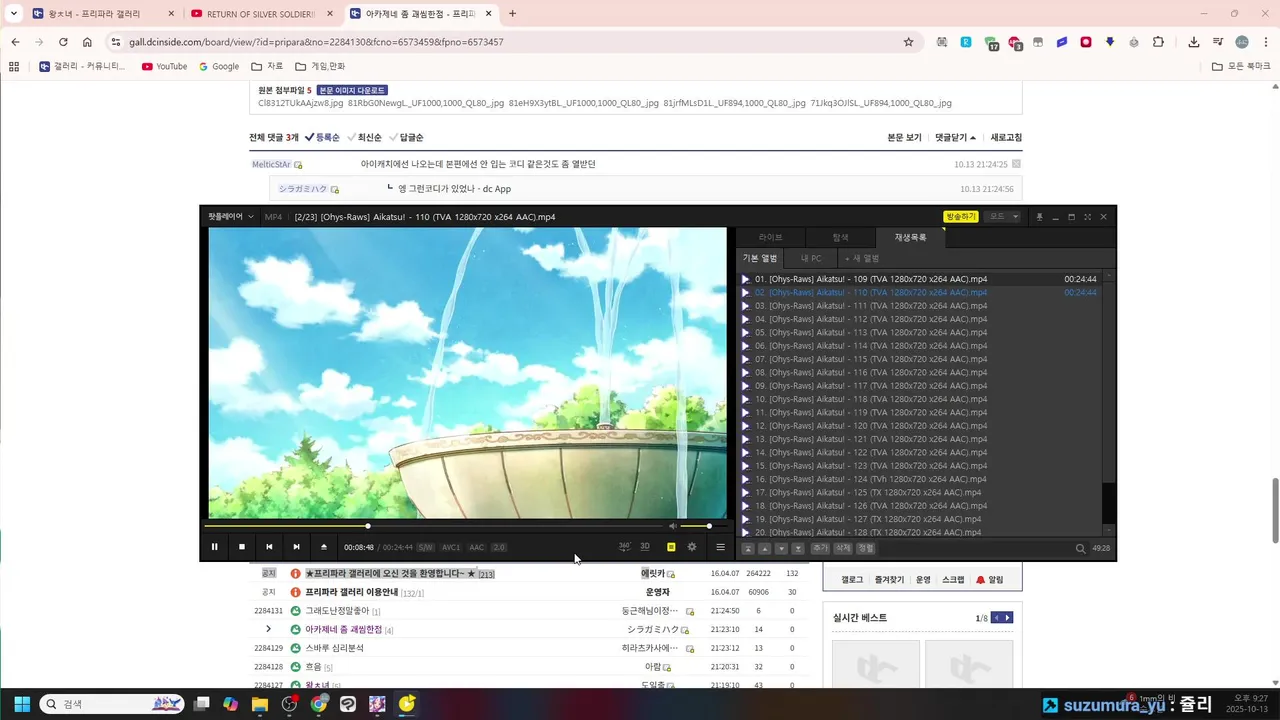Toggle 360 degree video mode
This screenshot has height=720, width=1280.
point(624,547)
